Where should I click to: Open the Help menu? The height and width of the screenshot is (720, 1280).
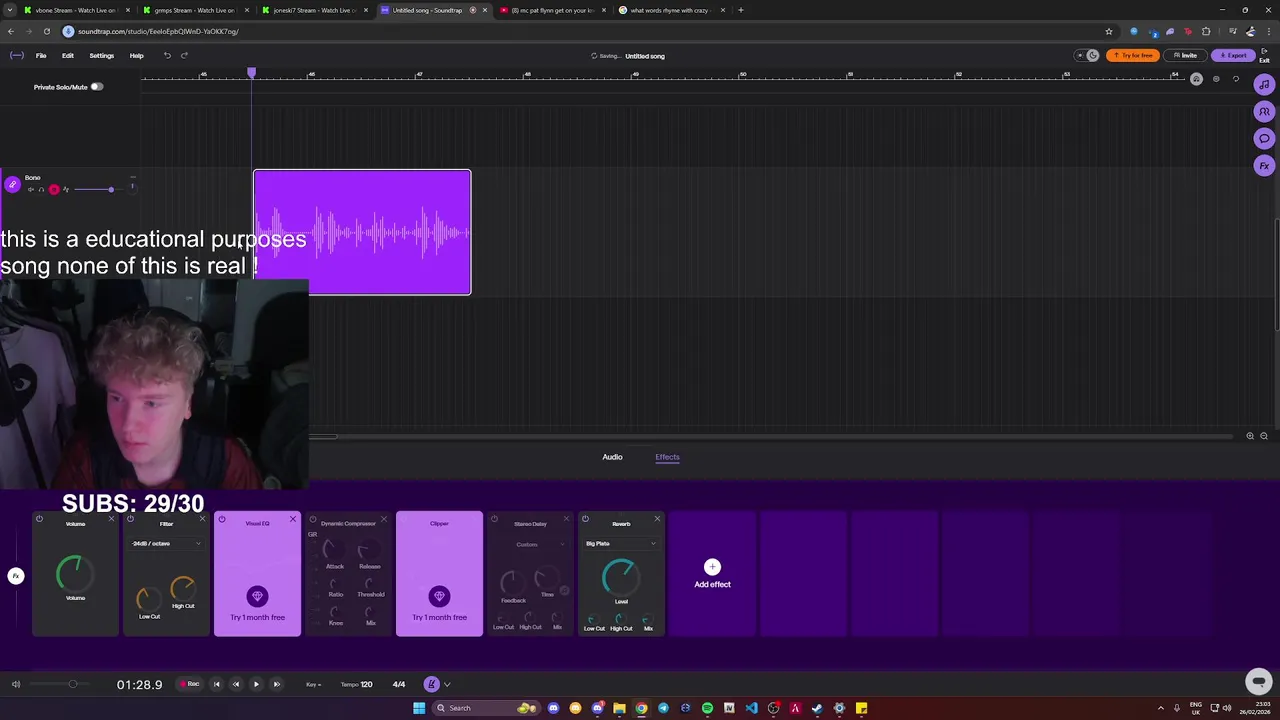coord(137,56)
